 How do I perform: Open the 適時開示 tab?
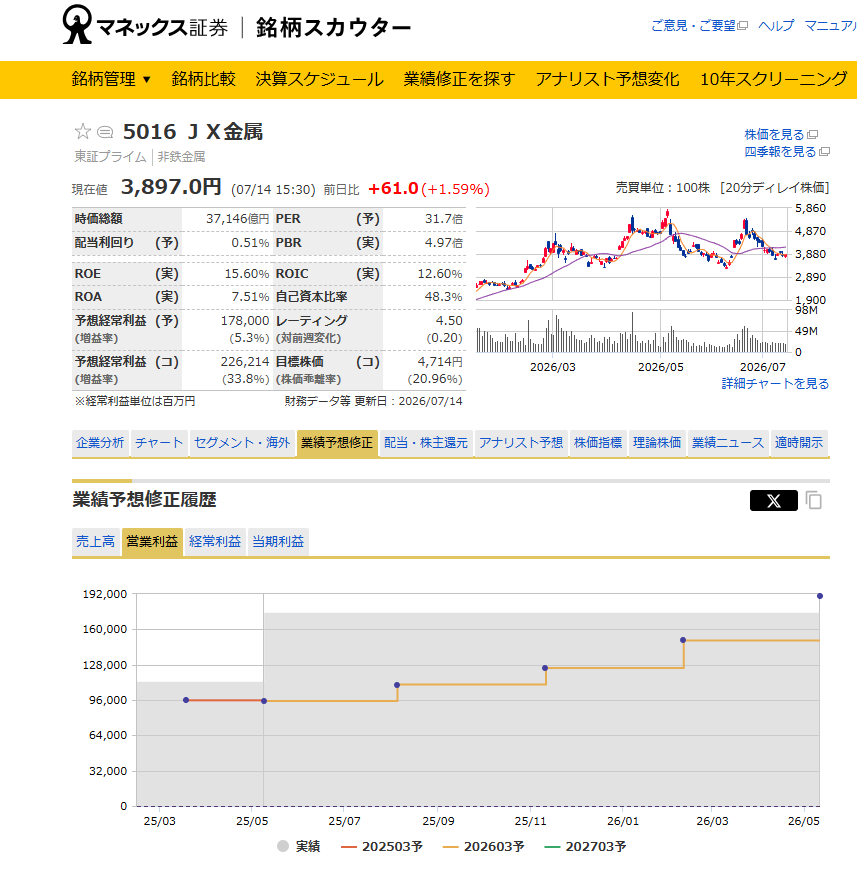pos(799,443)
